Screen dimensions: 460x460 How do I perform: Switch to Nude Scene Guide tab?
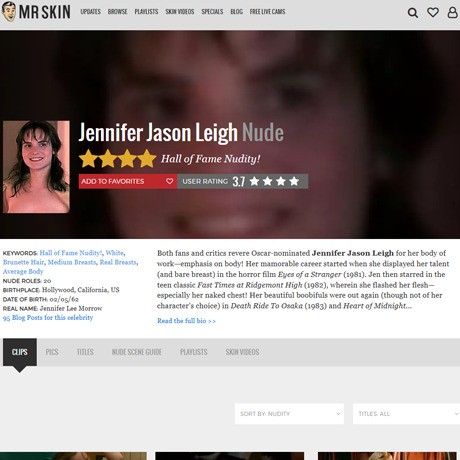tap(137, 352)
